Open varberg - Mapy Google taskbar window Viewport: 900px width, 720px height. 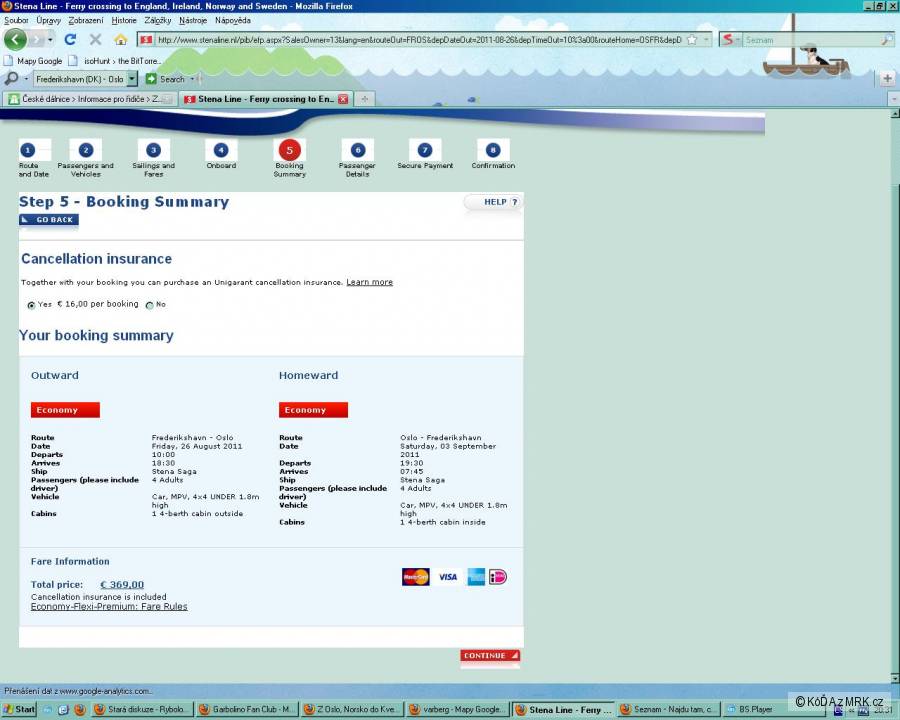click(457, 710)
